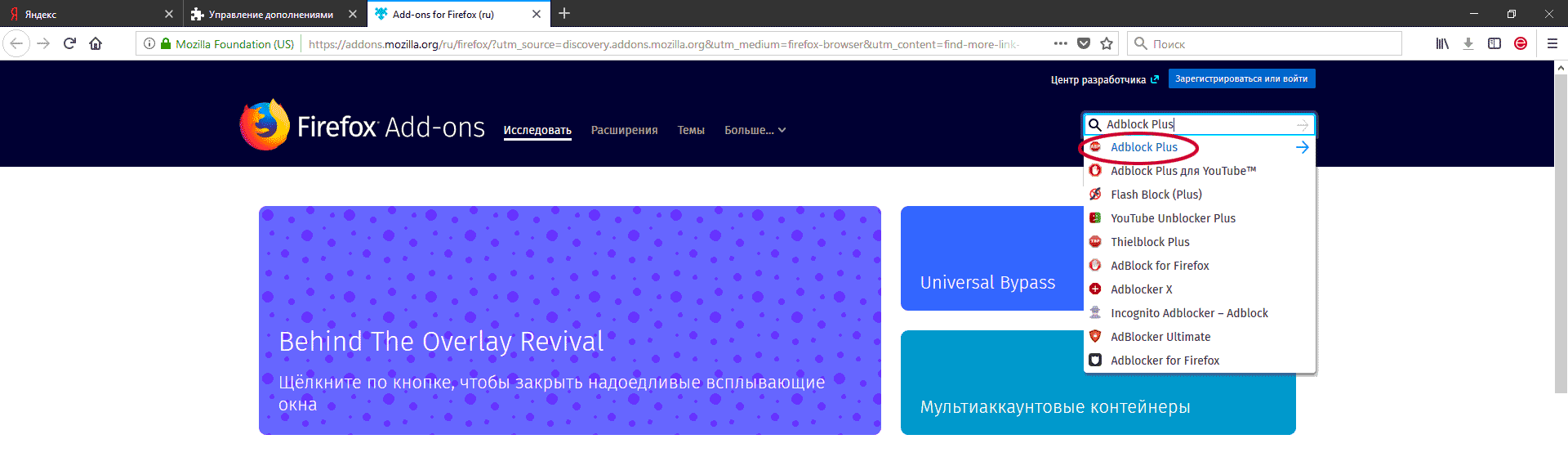Expand the Больше... dropdown menu
Image resolution: width=1568 pixels, height=466 pixels.
[755, 130]
